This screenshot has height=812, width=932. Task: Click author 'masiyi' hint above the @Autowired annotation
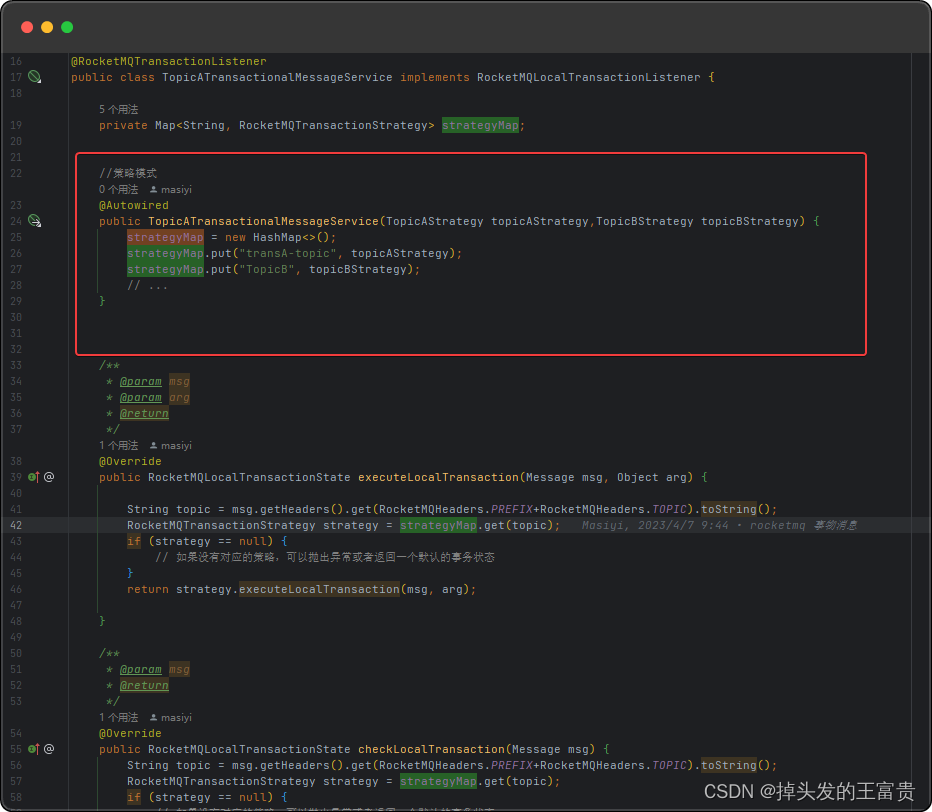171,190
